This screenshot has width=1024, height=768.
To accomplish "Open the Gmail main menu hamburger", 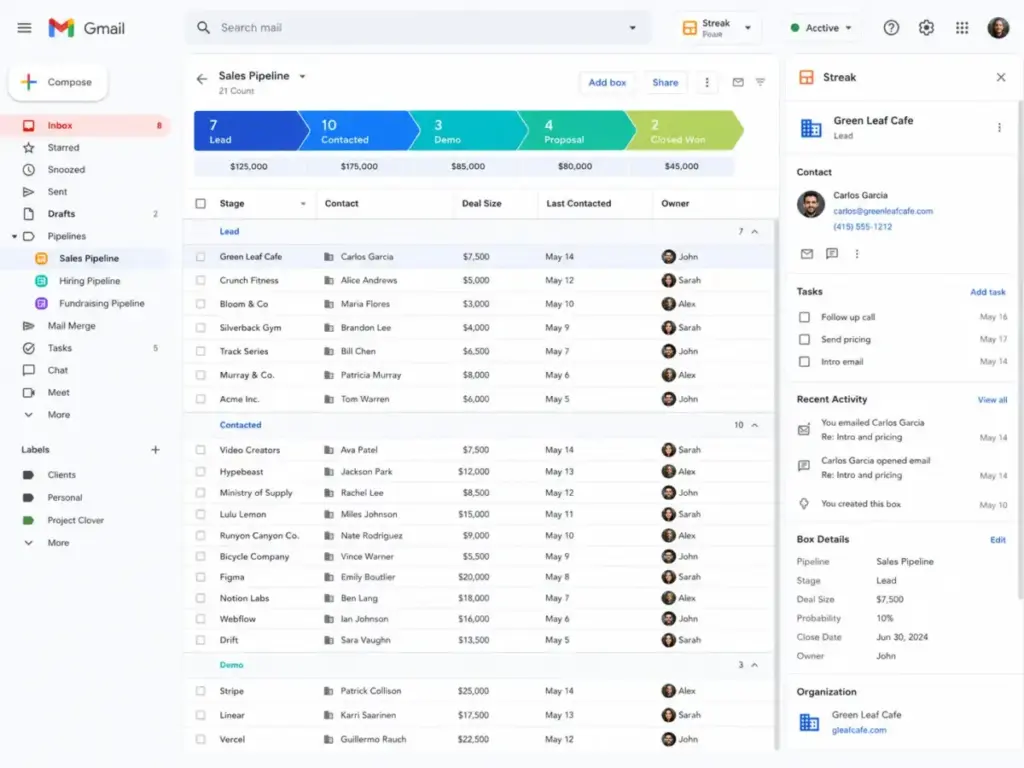I will pos(24,28).
